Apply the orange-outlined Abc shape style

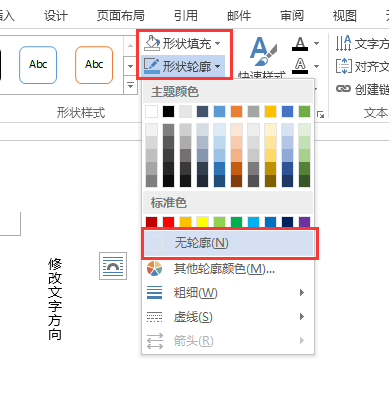click(94, 65)
